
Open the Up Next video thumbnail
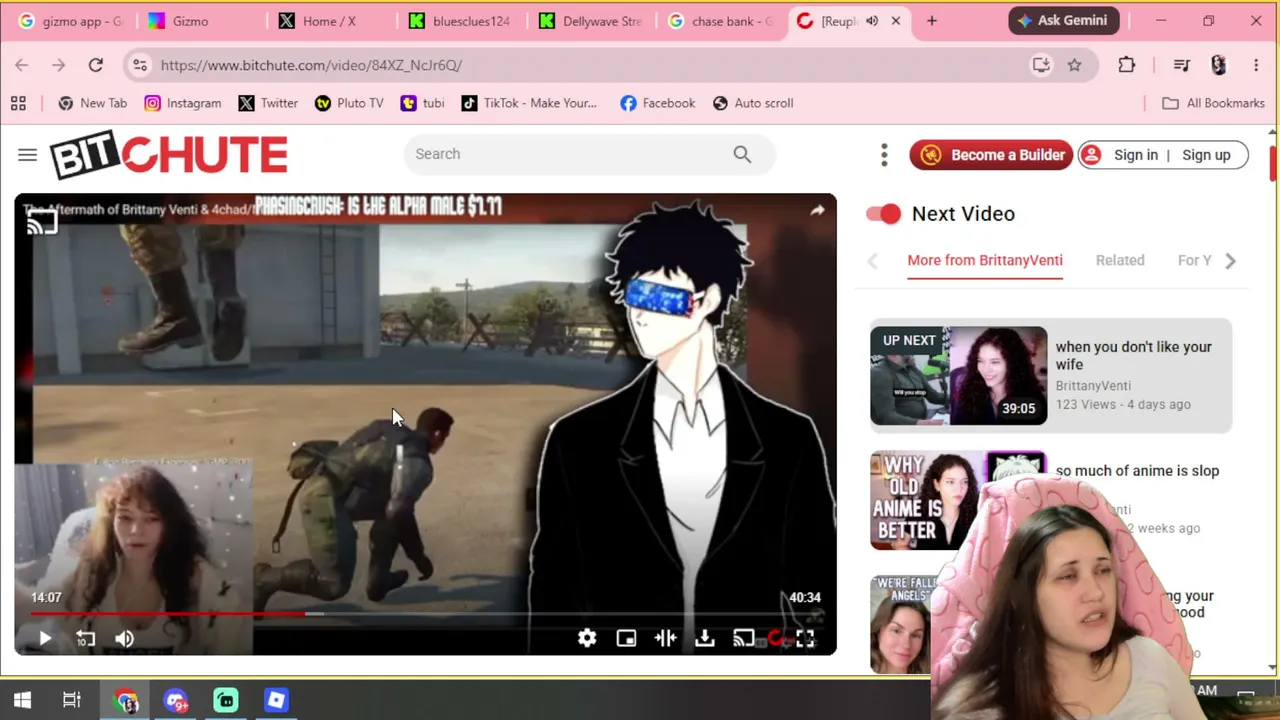(958, 376)
